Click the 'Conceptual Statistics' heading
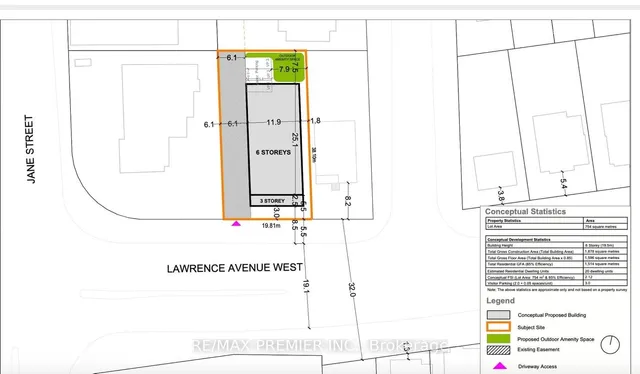This screenshot has height=374, width=640. click(525, 211)
